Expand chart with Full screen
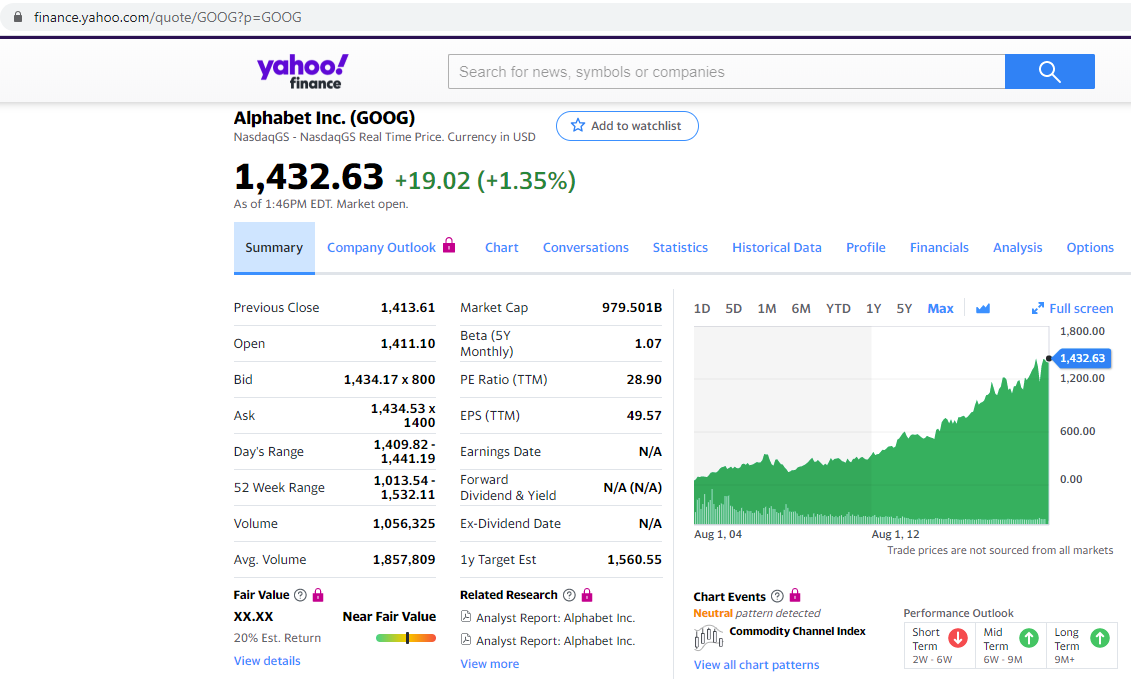The image size is (1131, 682). point(1072,309)
